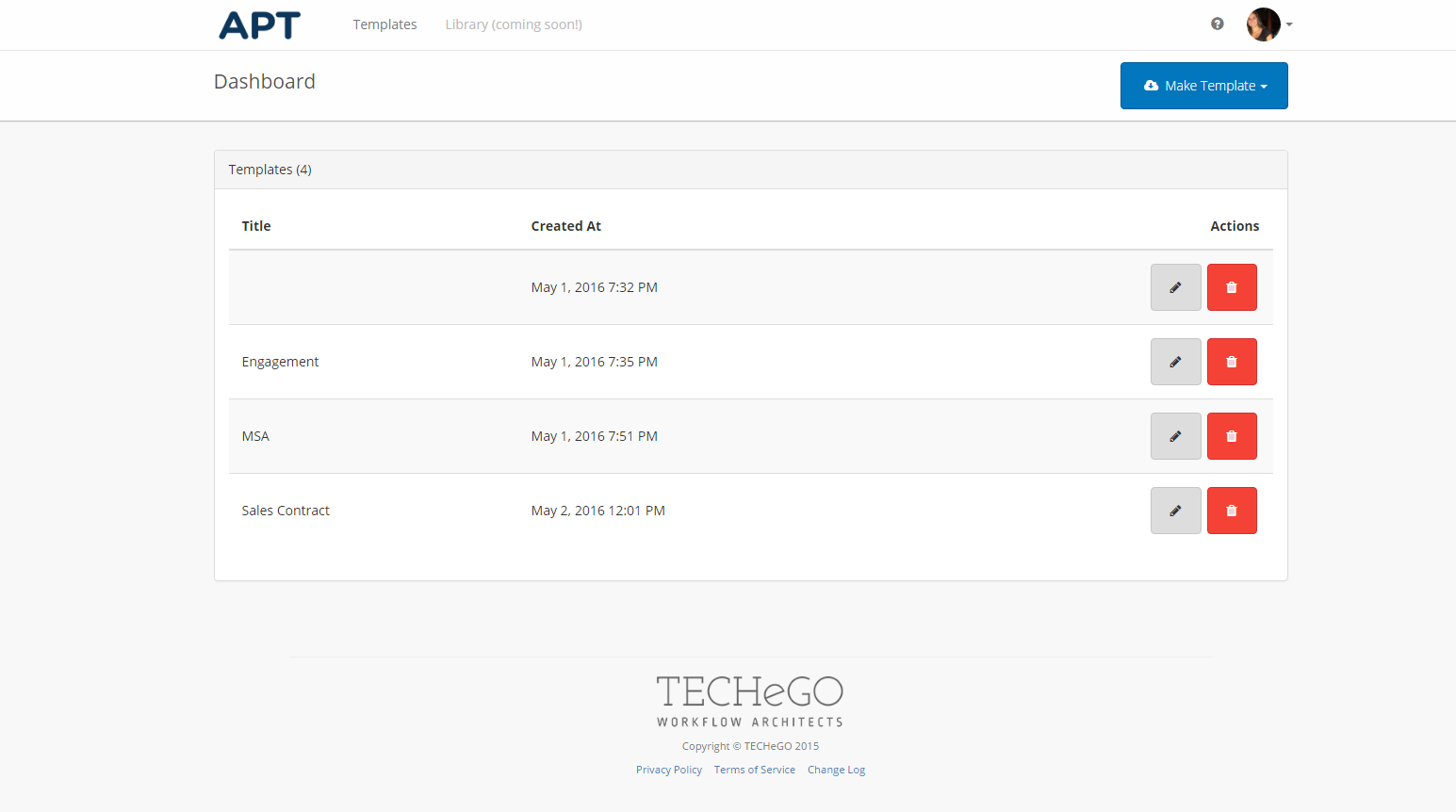Click the edit pencil for Engagement template
Viewport: 1456px width, 812px height.
[x=1175, y=362]
